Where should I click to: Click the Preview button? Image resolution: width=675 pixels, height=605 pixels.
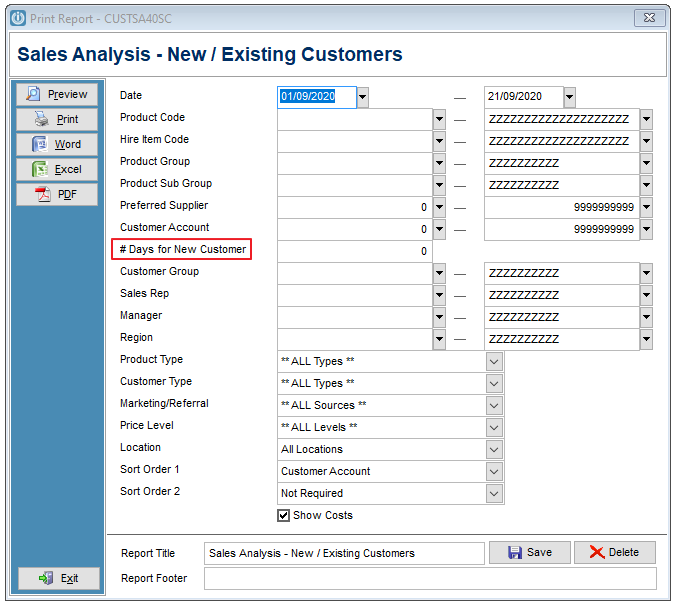pos(57,94)
